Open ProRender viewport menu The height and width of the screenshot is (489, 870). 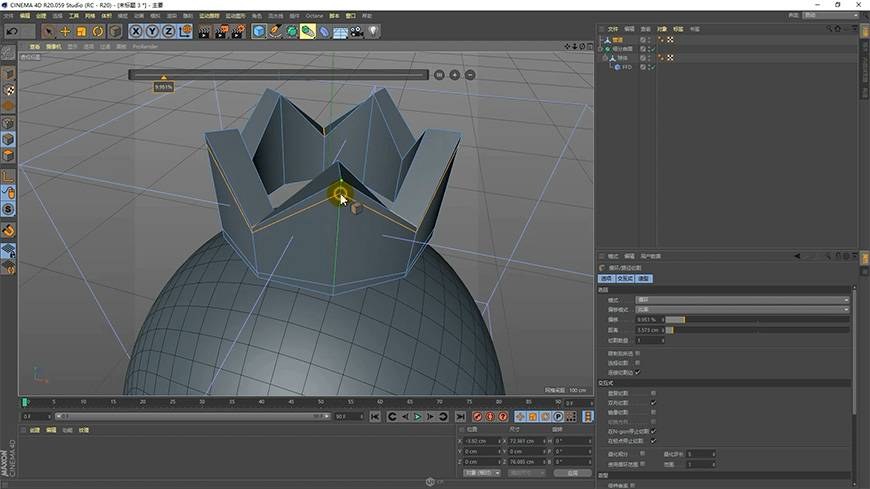[x=145, y=47]
